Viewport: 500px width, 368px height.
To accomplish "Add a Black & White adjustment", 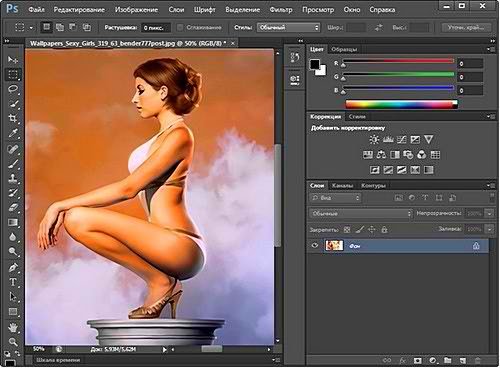I will 395,155.
